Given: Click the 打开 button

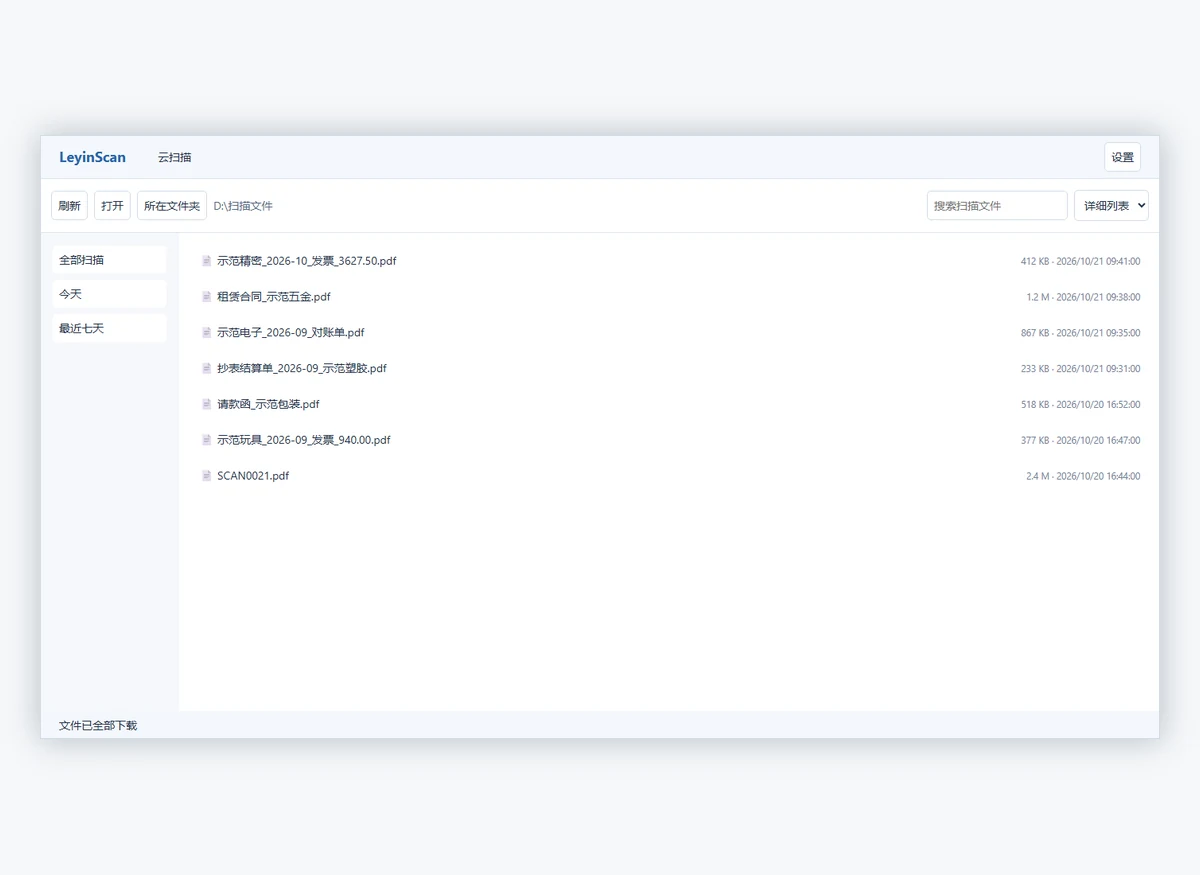Looking at the screenshot, I should (112, 206).
